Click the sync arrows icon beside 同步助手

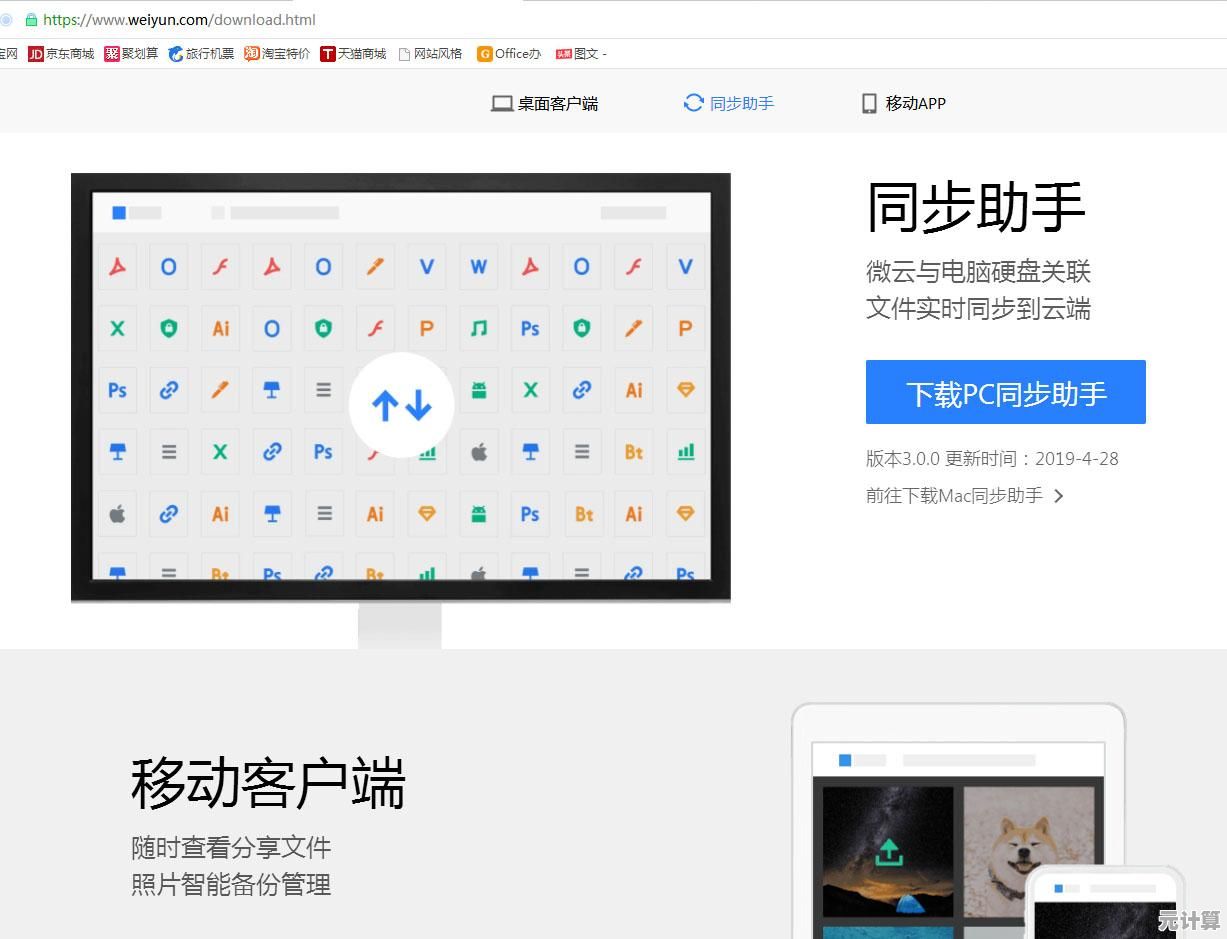693,103
